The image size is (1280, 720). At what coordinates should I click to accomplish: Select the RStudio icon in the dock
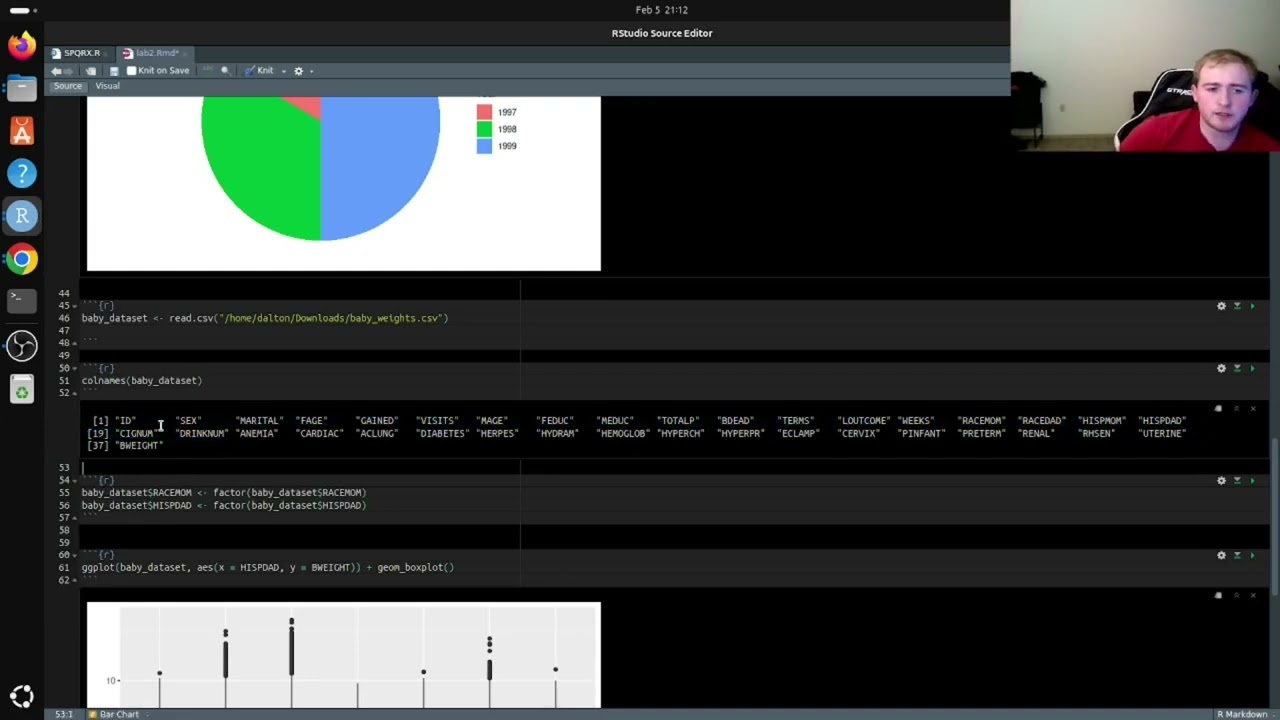[x=22, y=216]
